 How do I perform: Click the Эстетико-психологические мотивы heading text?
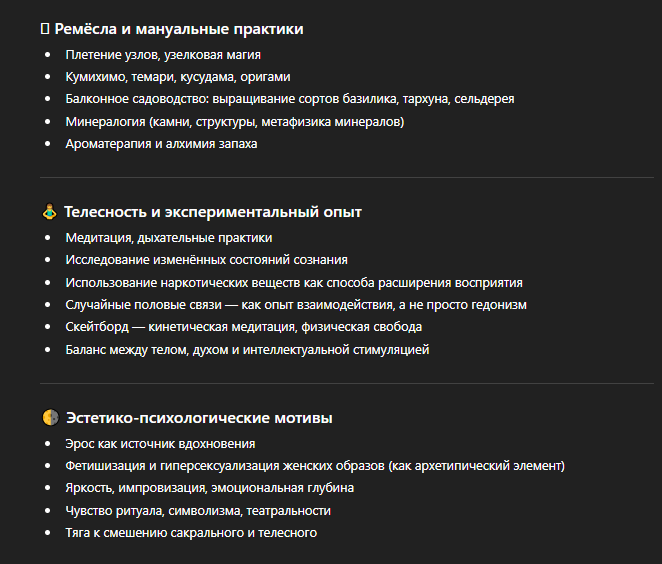point(198,417)
